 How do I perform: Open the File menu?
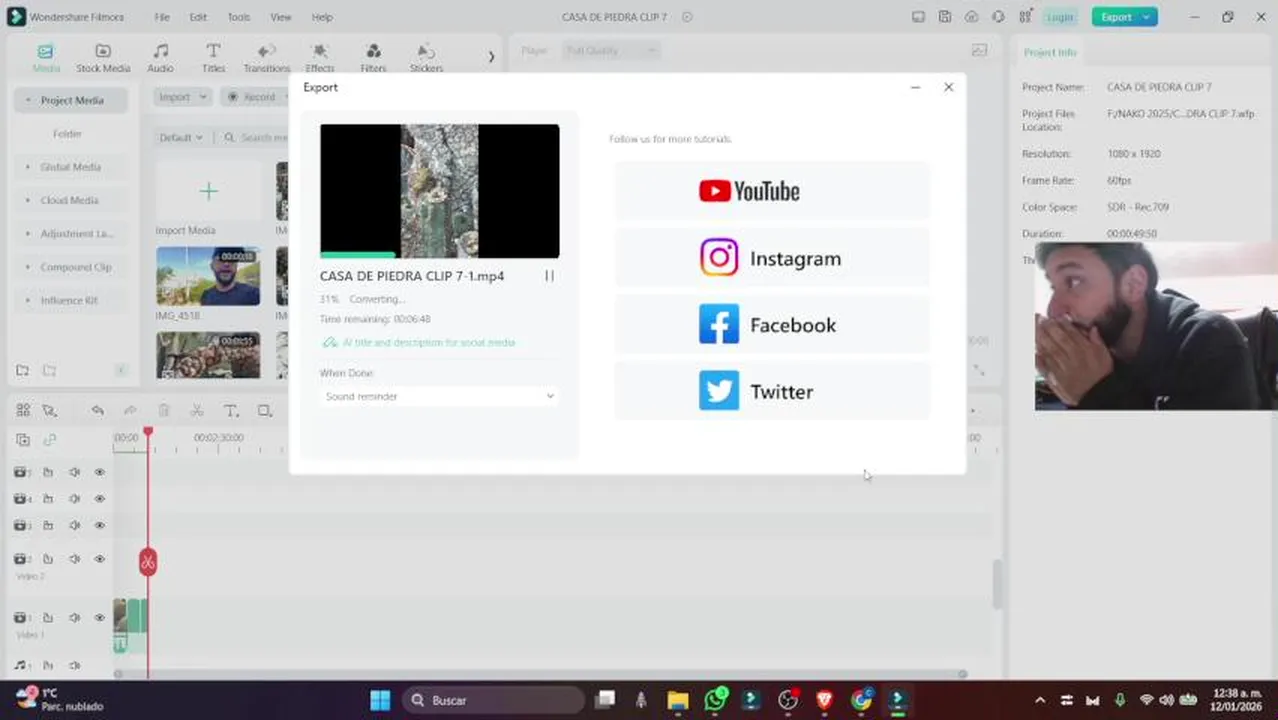pyautogui.click(x=162, y=17)
